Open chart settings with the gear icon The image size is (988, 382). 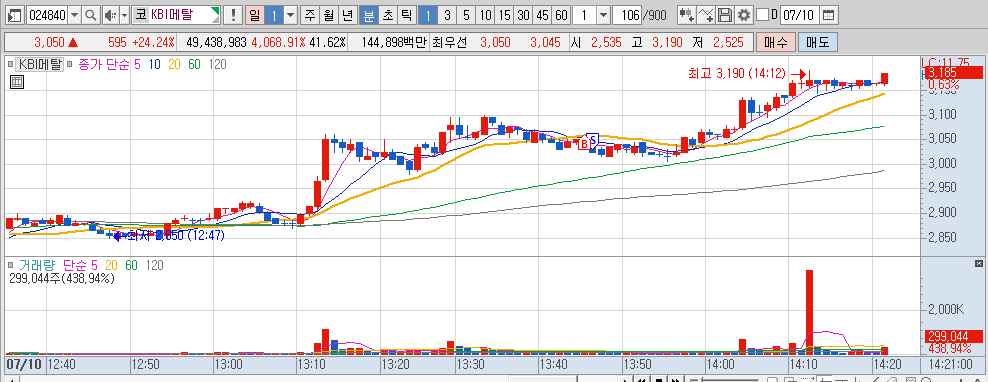click(x=744, y=14)
